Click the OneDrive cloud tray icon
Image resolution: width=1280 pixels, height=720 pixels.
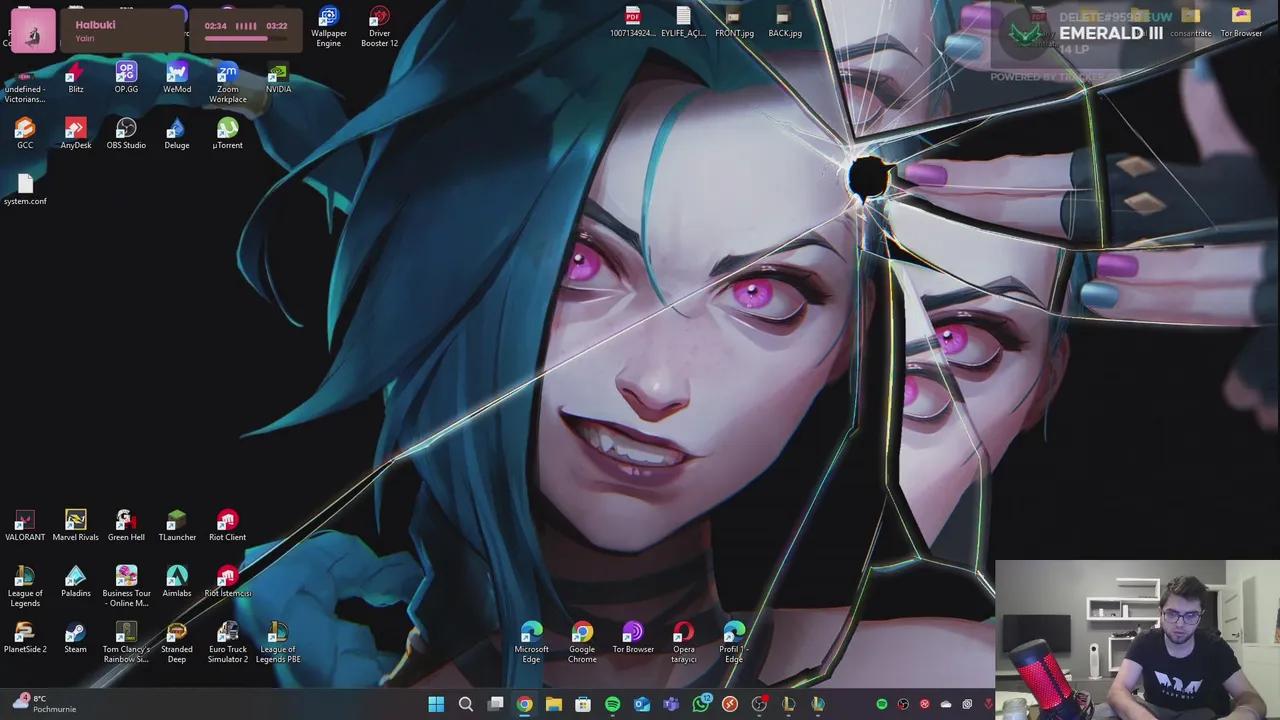946,705
